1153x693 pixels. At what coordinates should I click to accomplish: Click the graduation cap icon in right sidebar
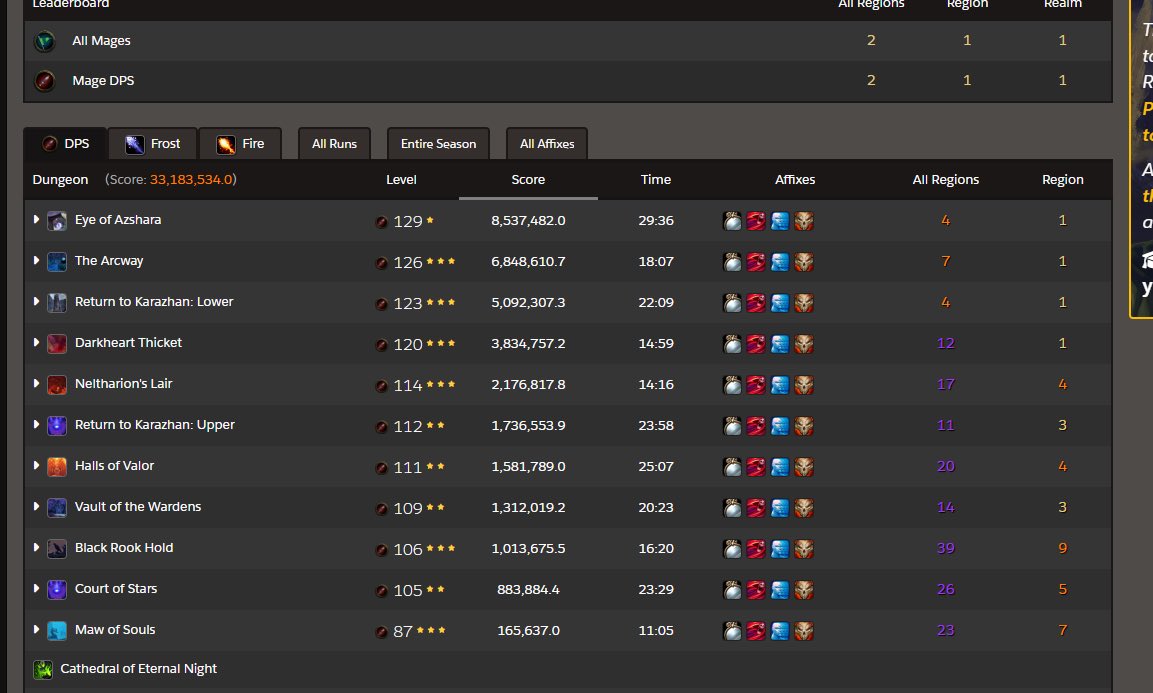coord(1147,259)
